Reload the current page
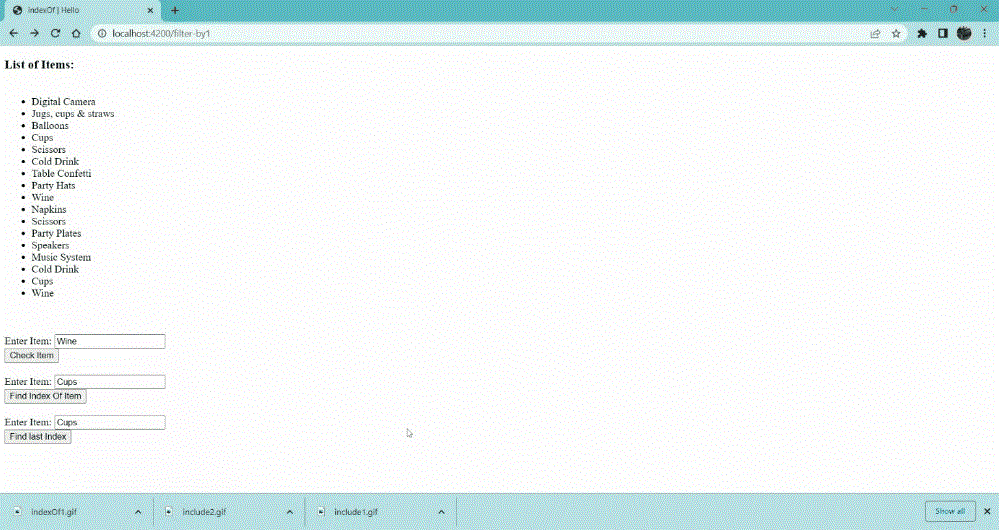 55,33
